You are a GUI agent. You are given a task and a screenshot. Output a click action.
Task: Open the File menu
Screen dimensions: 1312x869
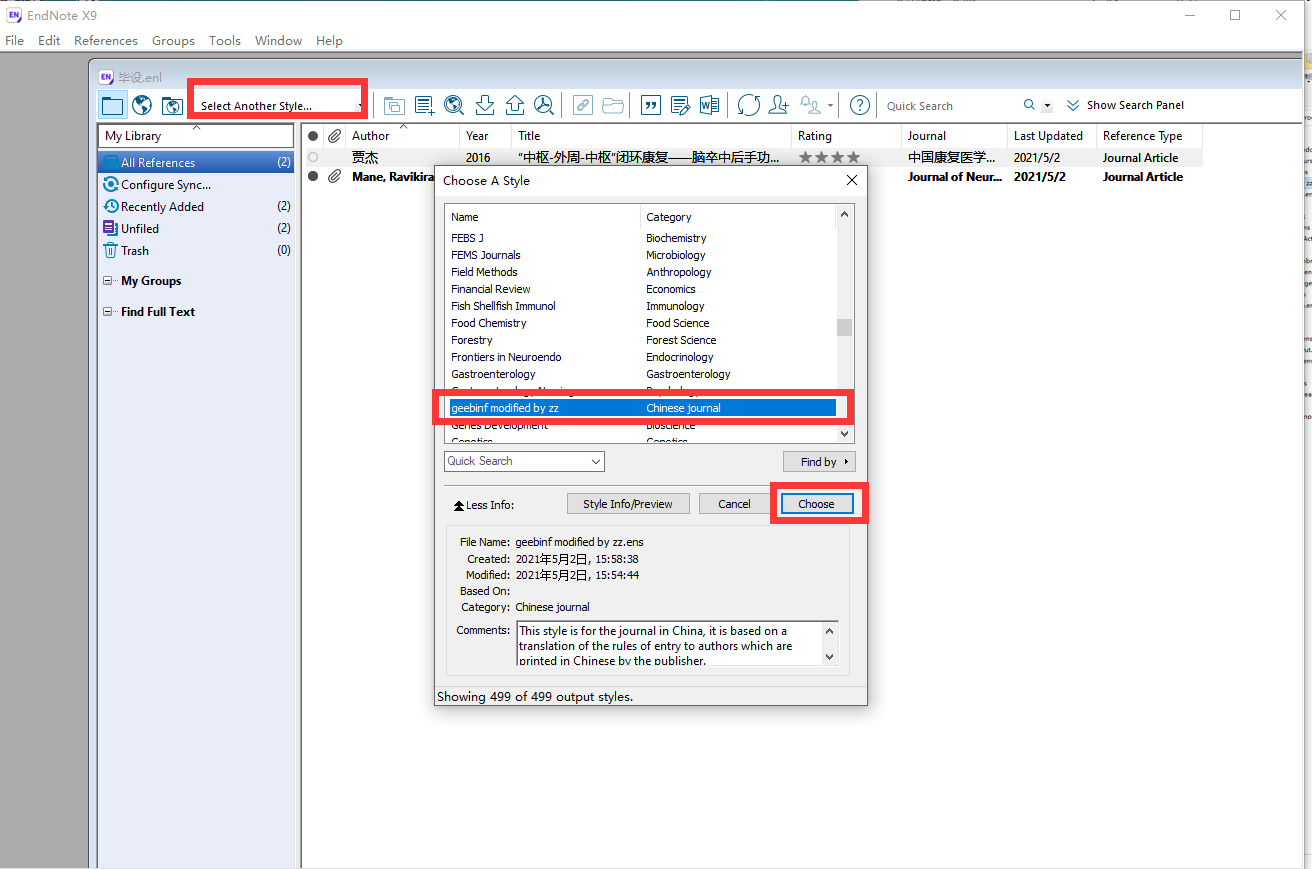coord(14,41)
